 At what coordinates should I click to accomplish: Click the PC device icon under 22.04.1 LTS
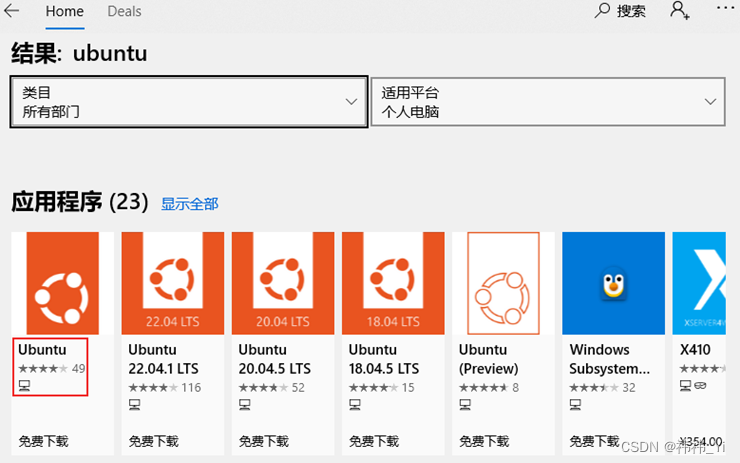click(135, 404)
